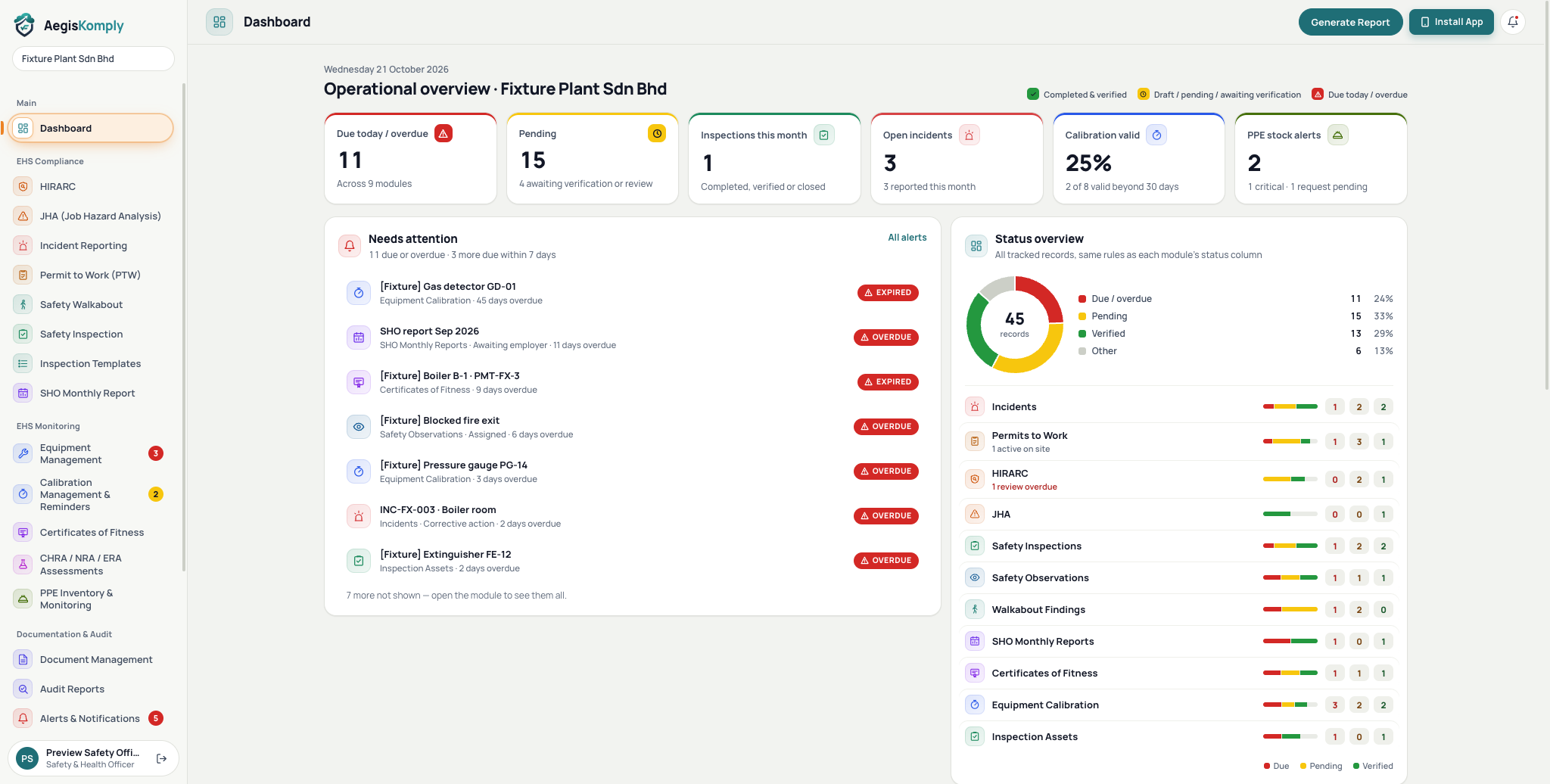Open the Pending summary card
Viewport: 1550px width, 784px height.
[592, 158]
